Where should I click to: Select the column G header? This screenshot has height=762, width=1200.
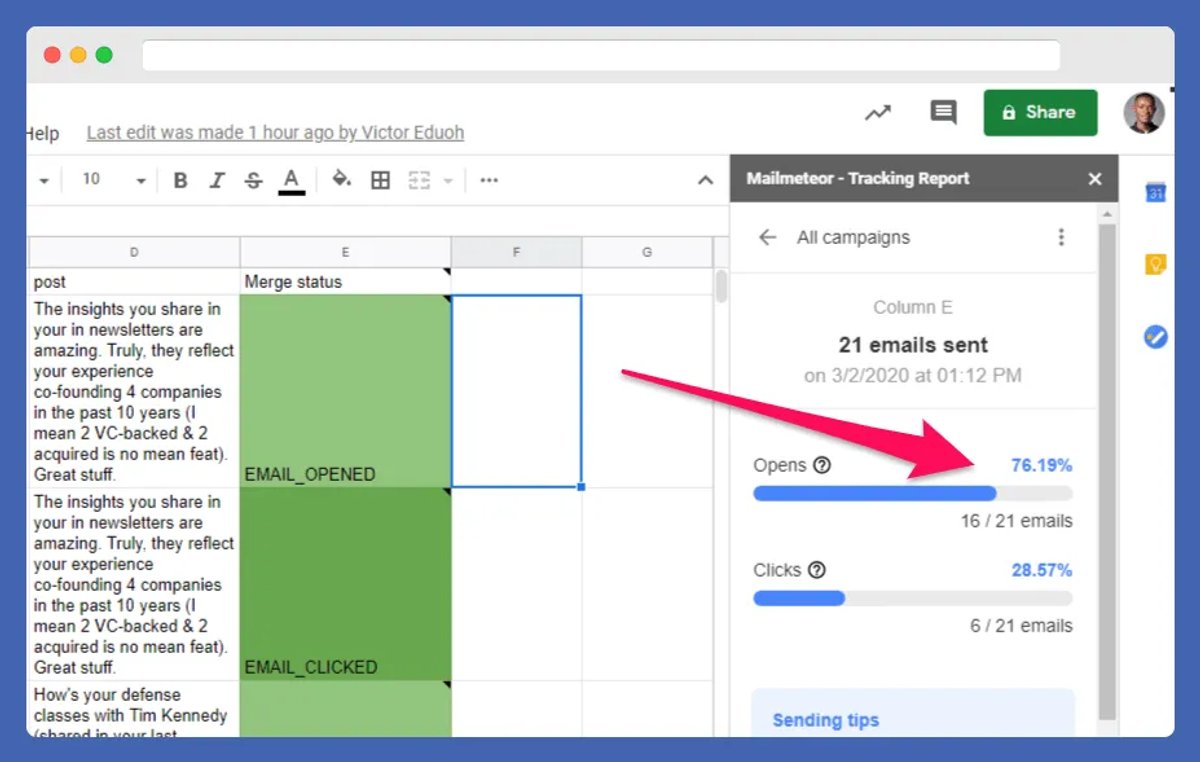click(647, 252)
